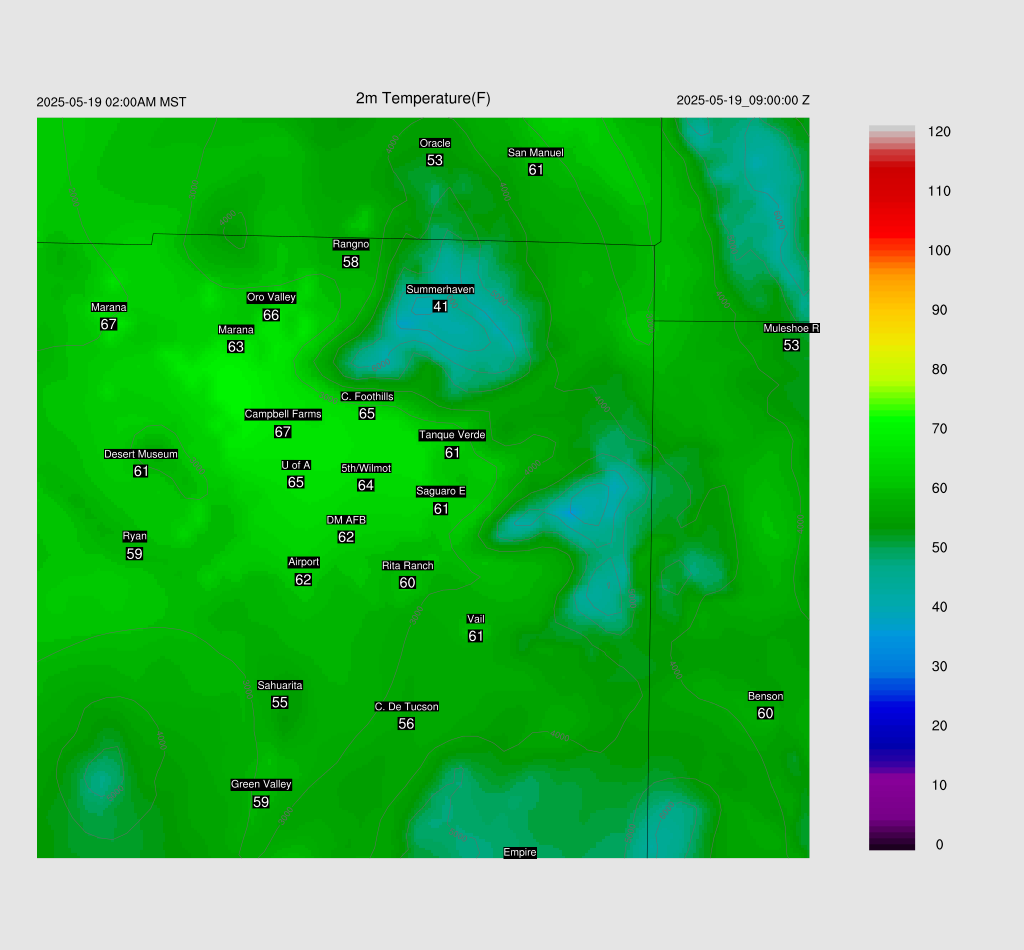Image resolution: width=1024 pixels, height=950 pixels.
Task: Click Campbell Farms' temperature value 67
Action: (283, 432)
